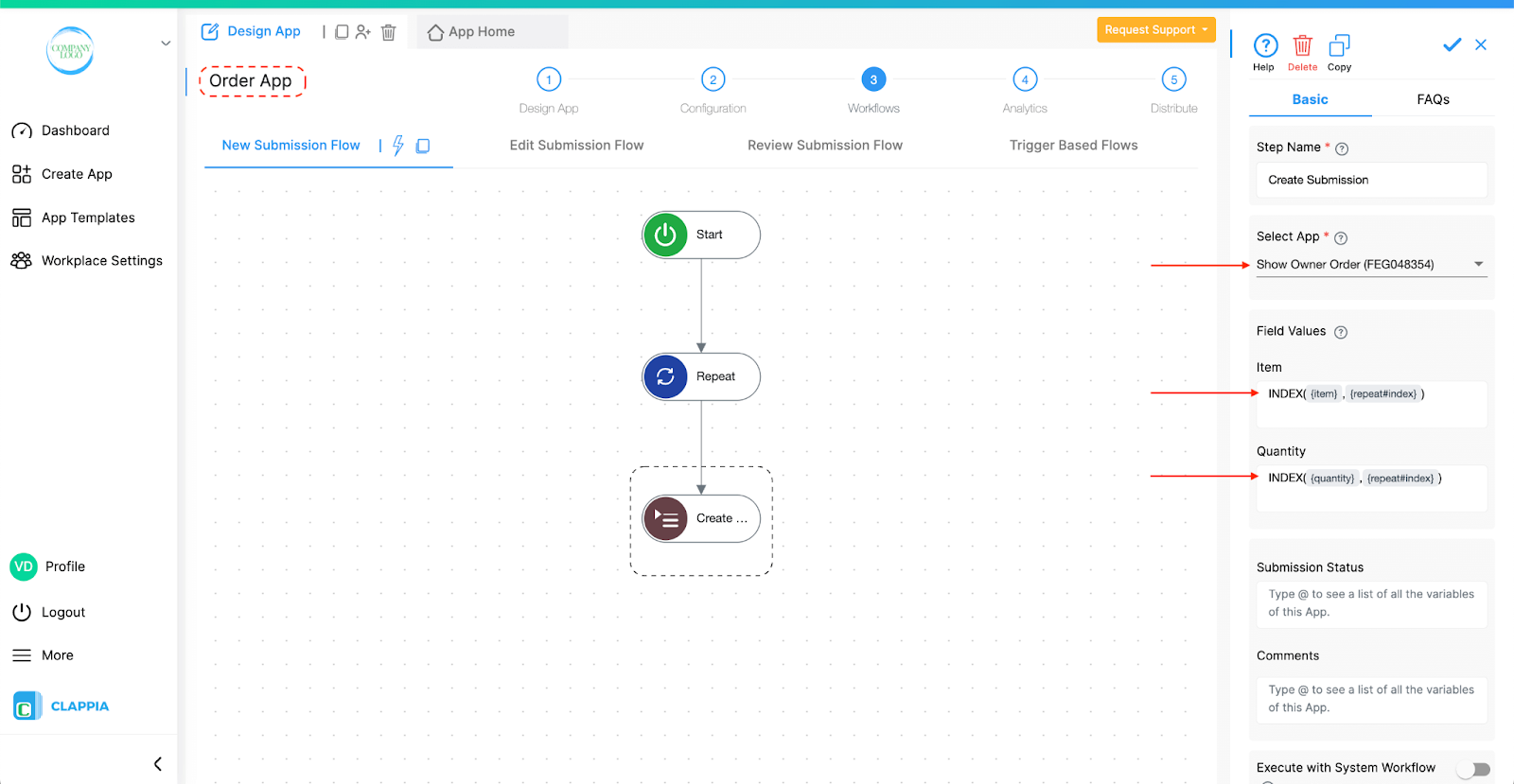Click the Select App help question icon
The image size is (1514, 784).
pos(1341,238)
